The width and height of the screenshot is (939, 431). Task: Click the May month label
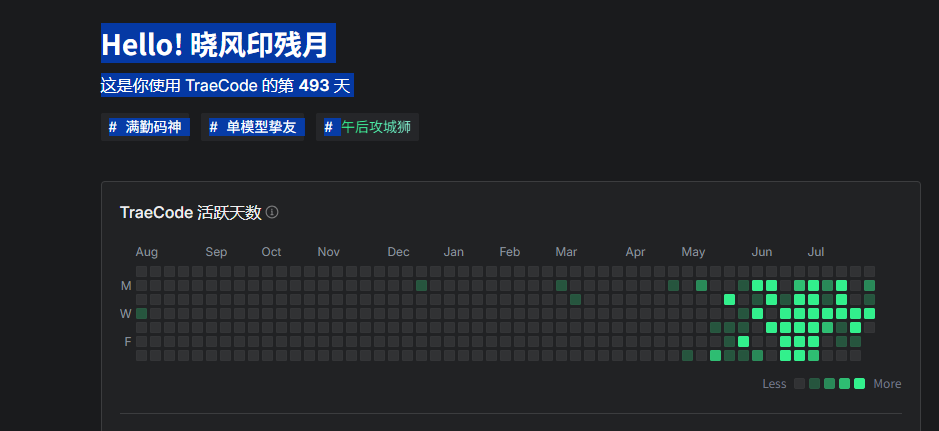point(693,252)
